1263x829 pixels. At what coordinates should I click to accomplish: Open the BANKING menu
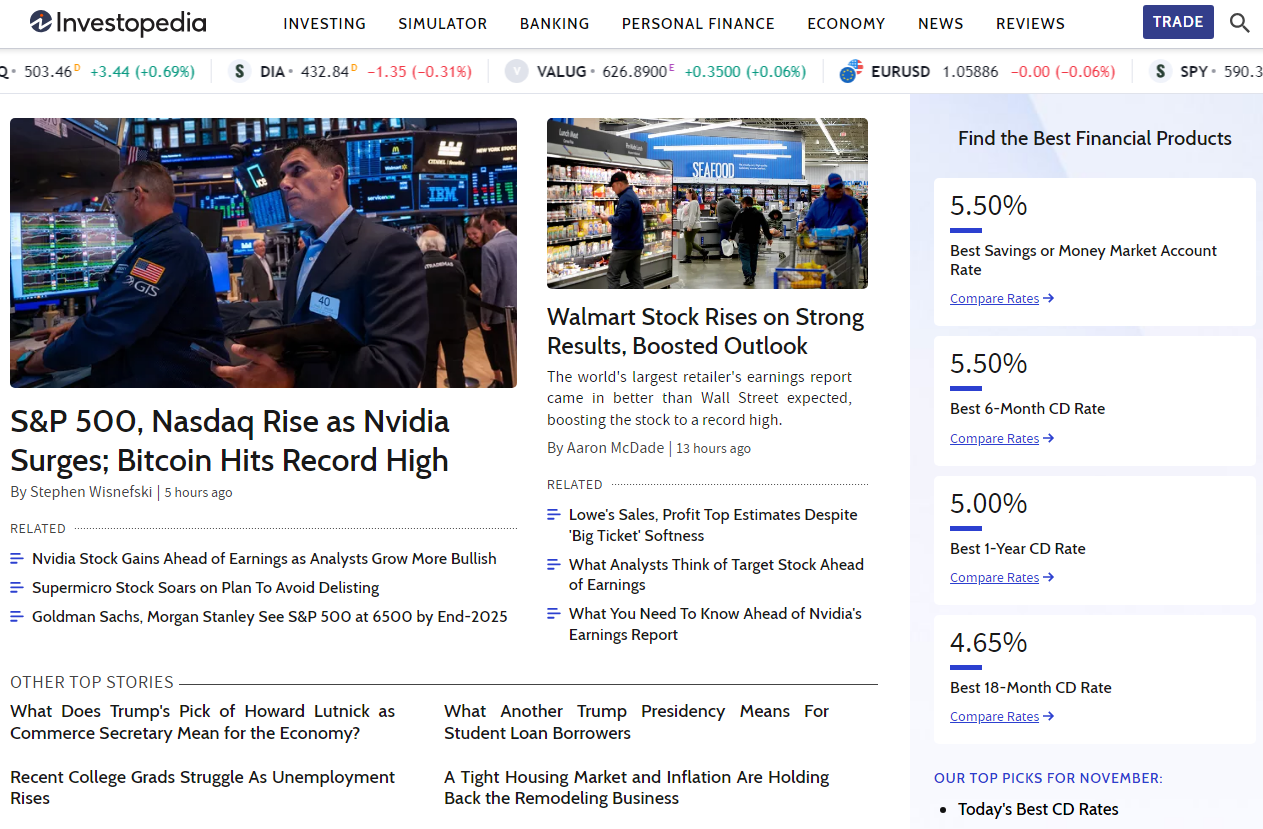(555, 23)
